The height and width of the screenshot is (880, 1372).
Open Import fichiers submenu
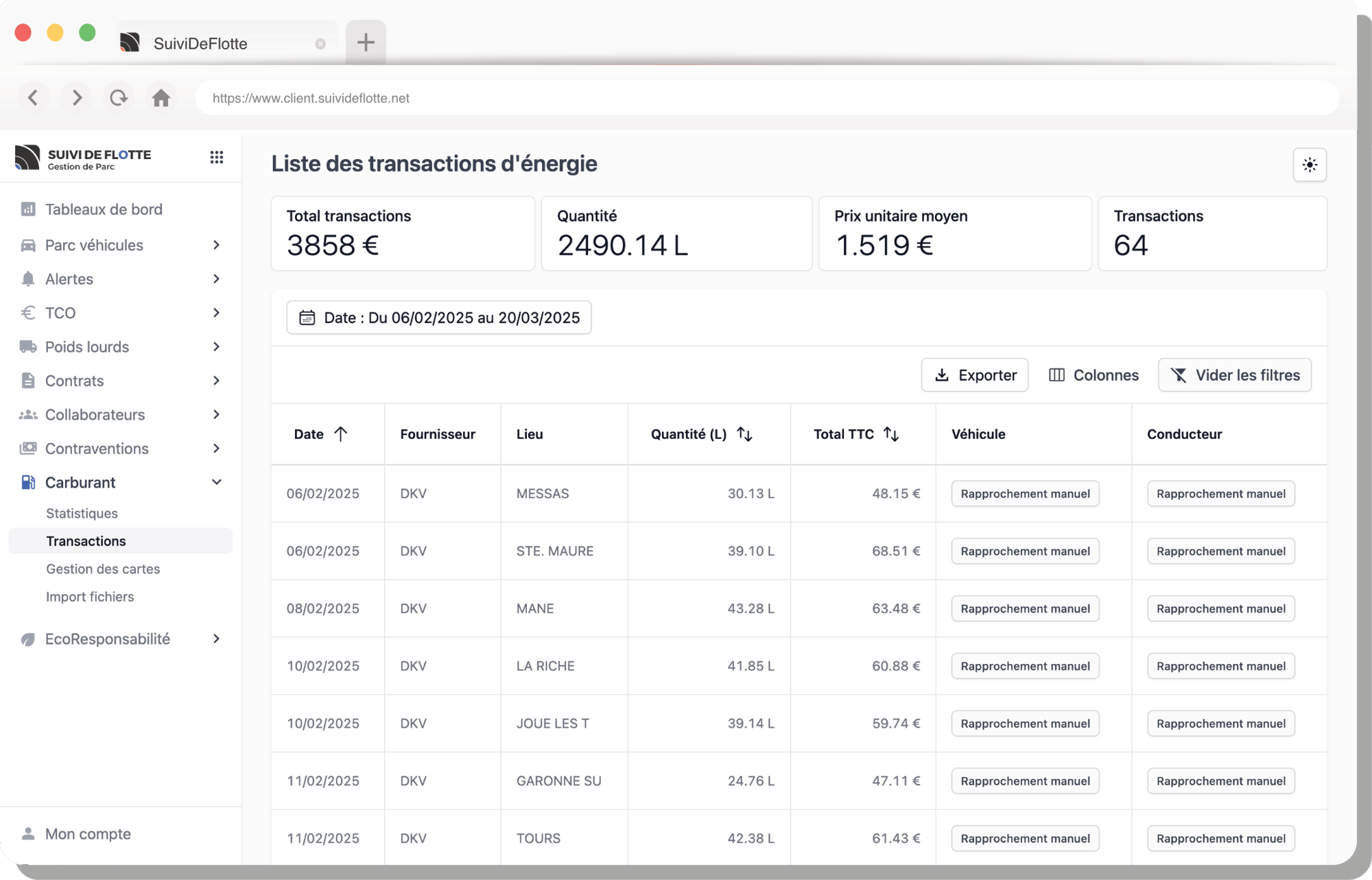coord(90,597)
